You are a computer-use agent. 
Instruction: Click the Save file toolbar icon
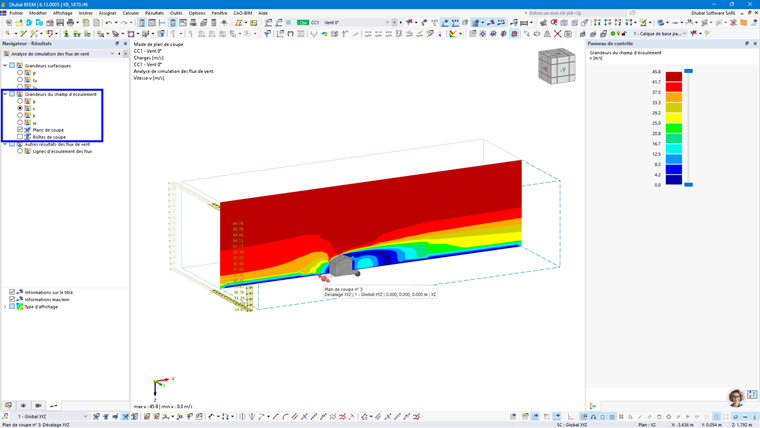[x=60, y=23]
